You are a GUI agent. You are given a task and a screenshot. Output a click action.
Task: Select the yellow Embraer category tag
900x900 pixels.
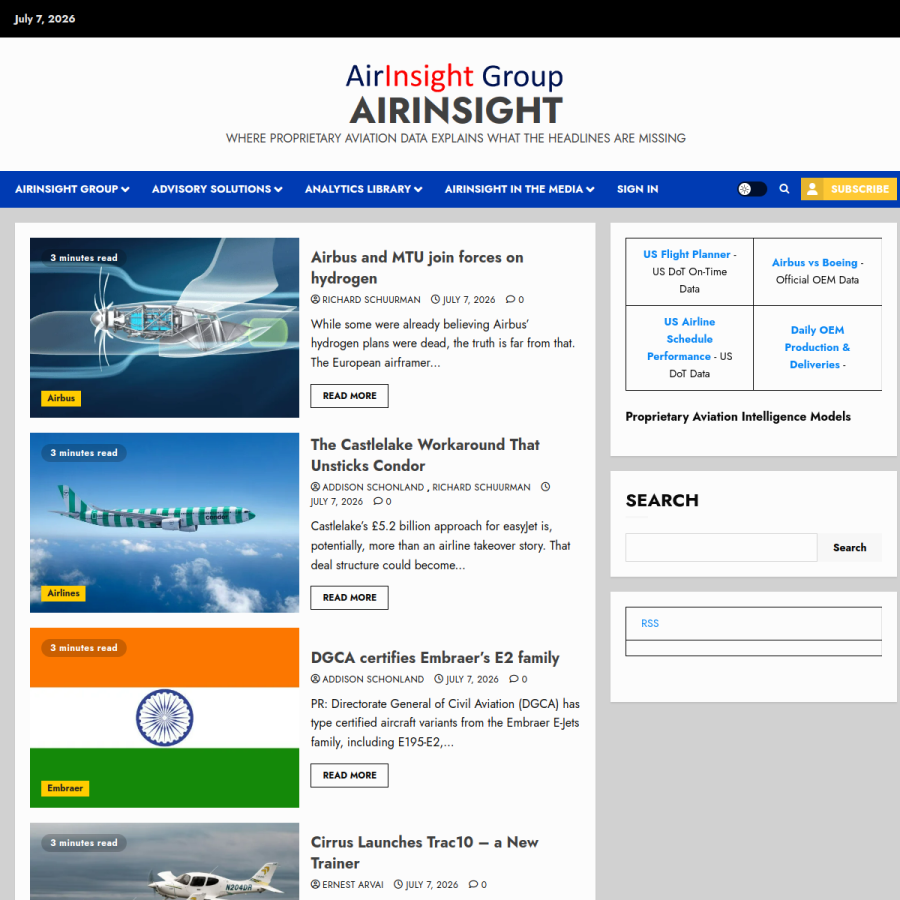tap(65, 788)
